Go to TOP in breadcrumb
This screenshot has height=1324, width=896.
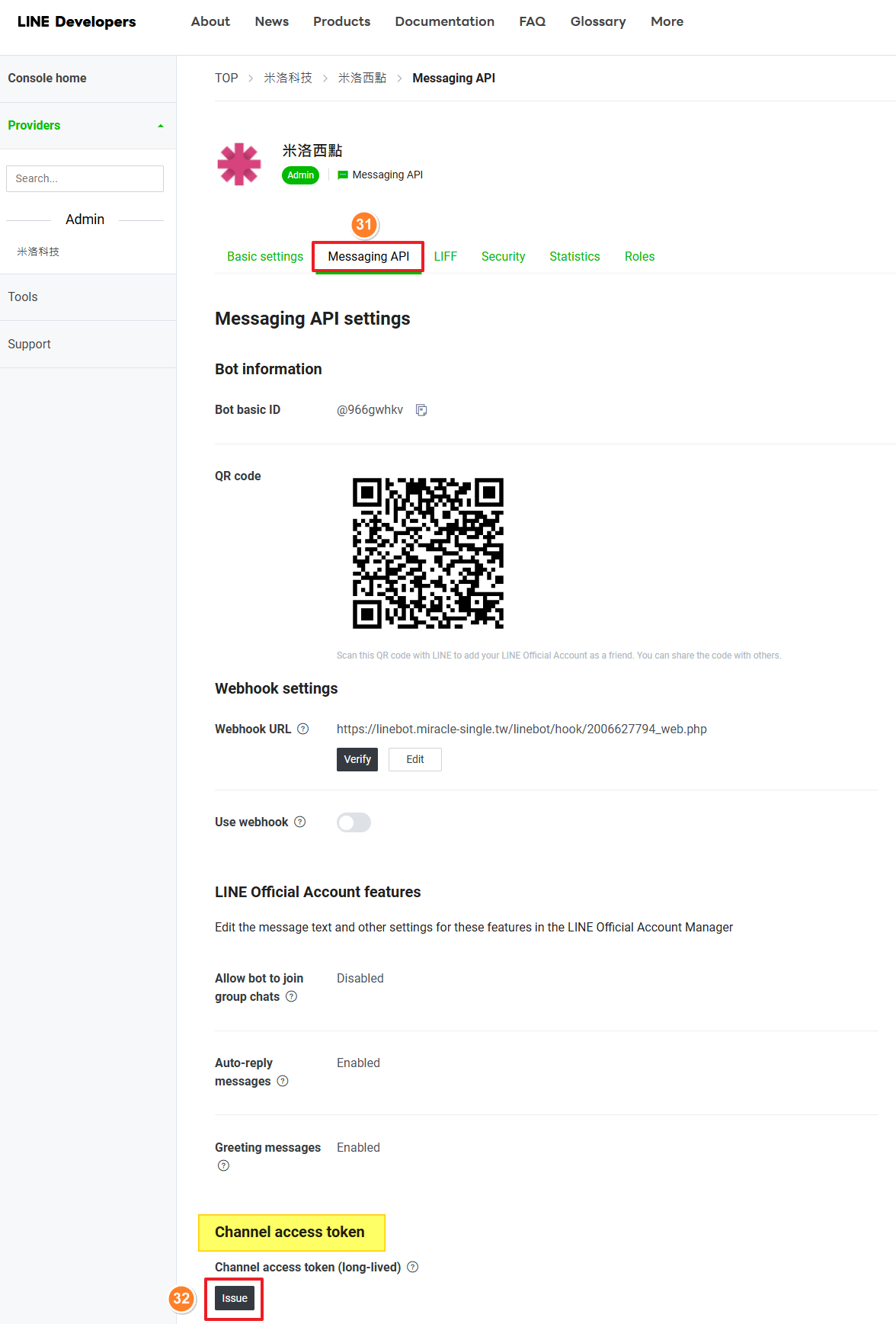tap(226, 78)
